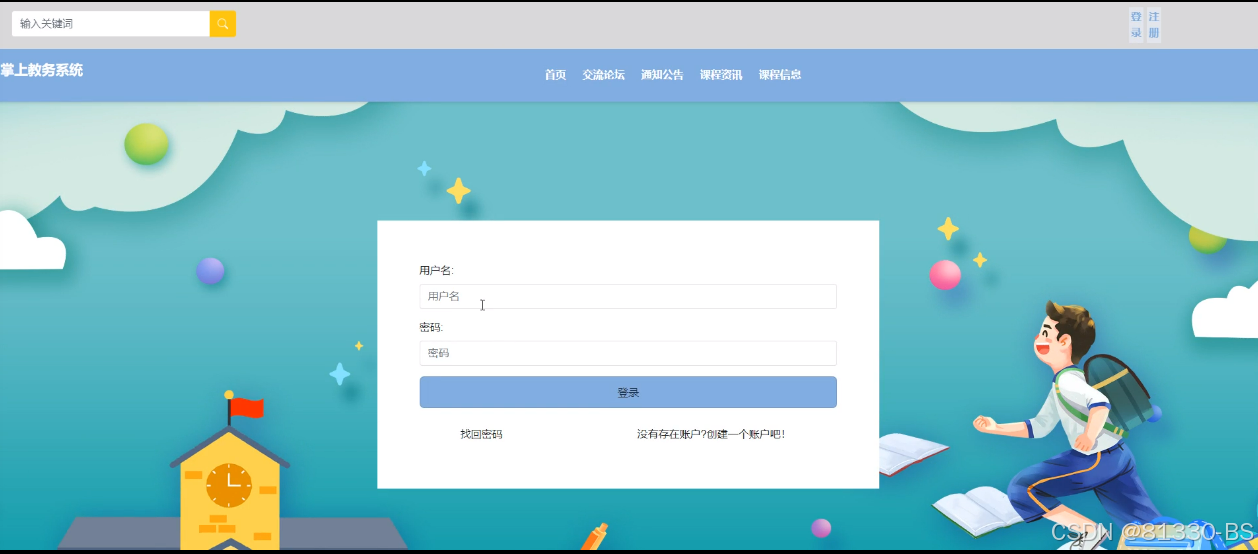
Task: Click the yellow search magnifier icon
Action: coord(223,23)
